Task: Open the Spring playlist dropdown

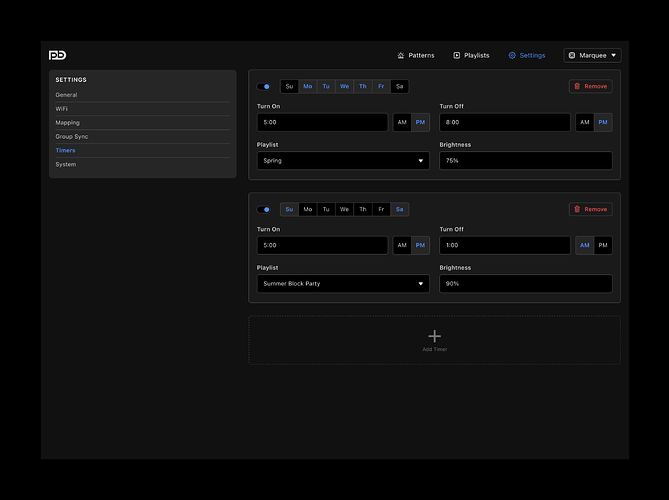Action: (x=343, y=161)
